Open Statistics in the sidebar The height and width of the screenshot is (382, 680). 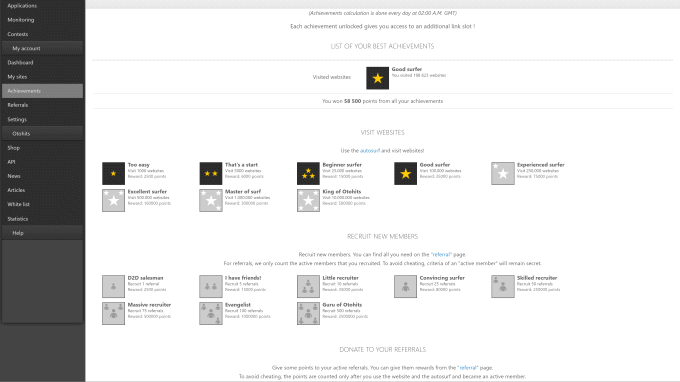click(42, 219)
